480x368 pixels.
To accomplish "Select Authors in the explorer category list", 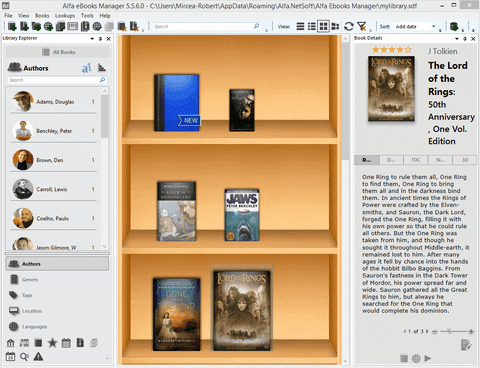I will pyautogui.click(x=57, y=263).
